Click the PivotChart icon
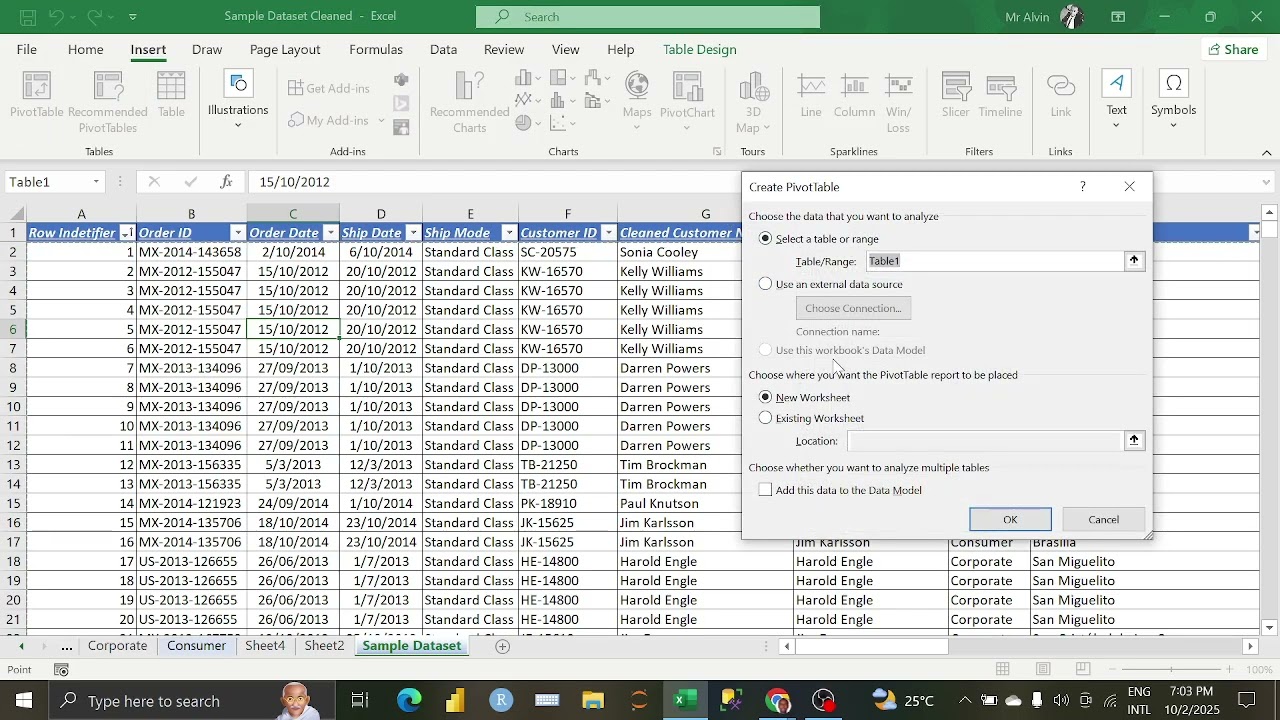 (x=687, y=101)
